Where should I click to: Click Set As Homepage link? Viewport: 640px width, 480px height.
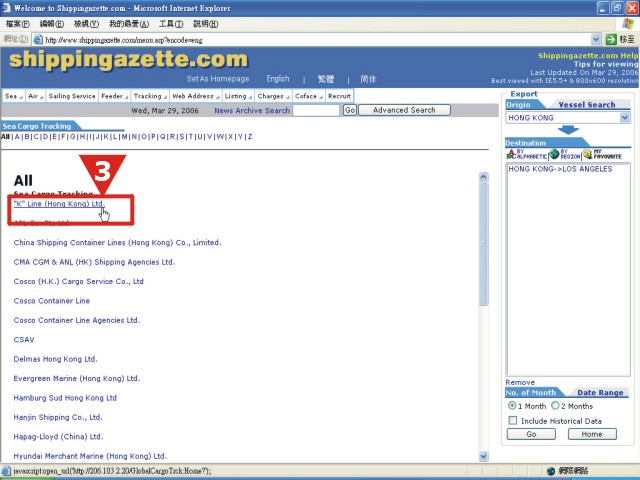click(218, 79)
